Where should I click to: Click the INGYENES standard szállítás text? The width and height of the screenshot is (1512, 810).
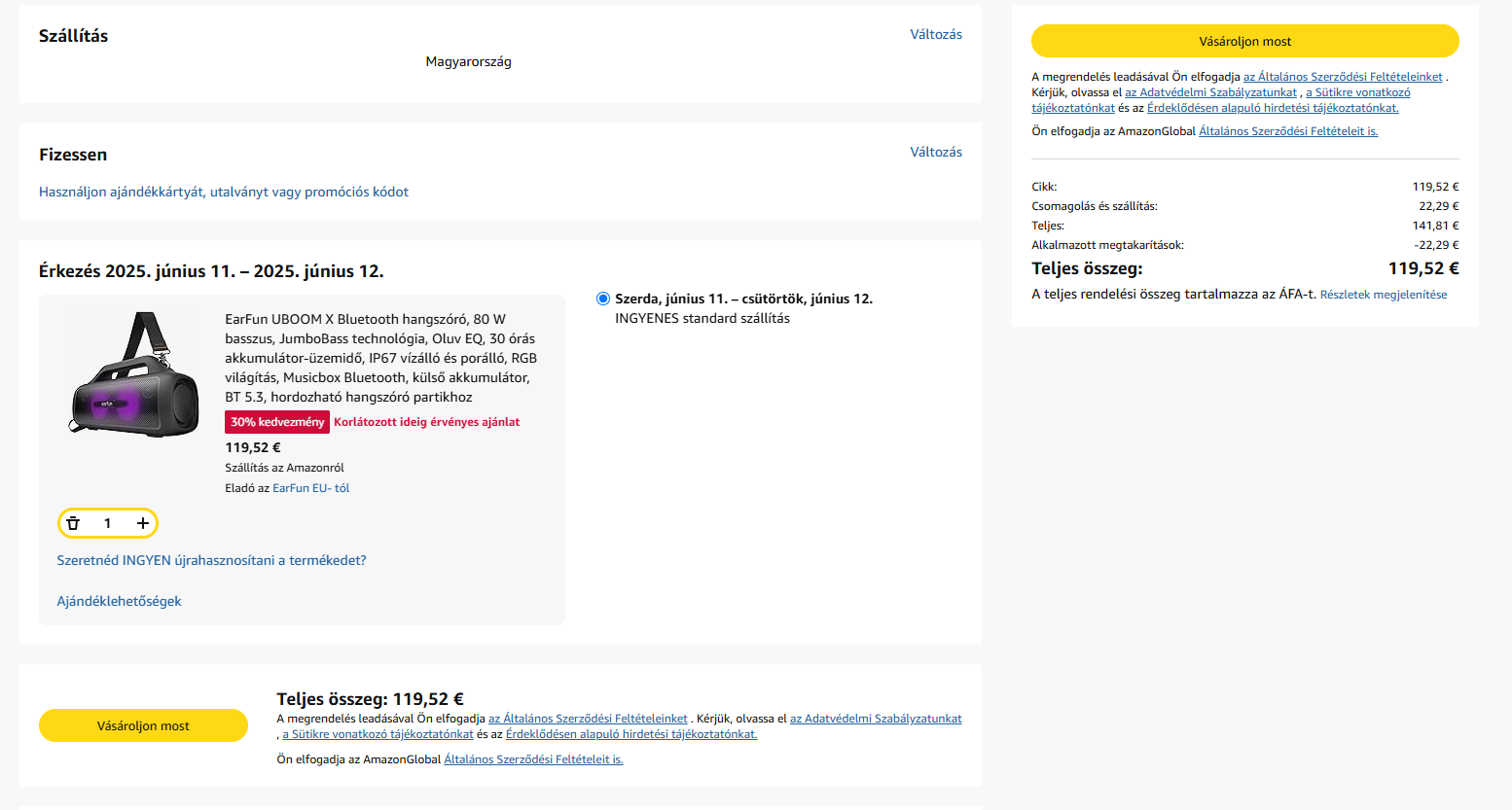(702, 318)
